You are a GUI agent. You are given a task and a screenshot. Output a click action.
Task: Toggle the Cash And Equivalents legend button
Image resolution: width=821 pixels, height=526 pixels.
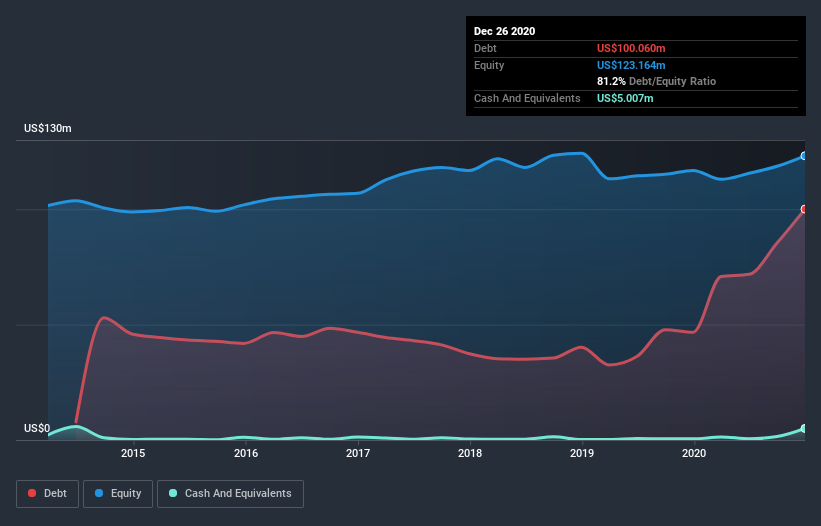230,494
